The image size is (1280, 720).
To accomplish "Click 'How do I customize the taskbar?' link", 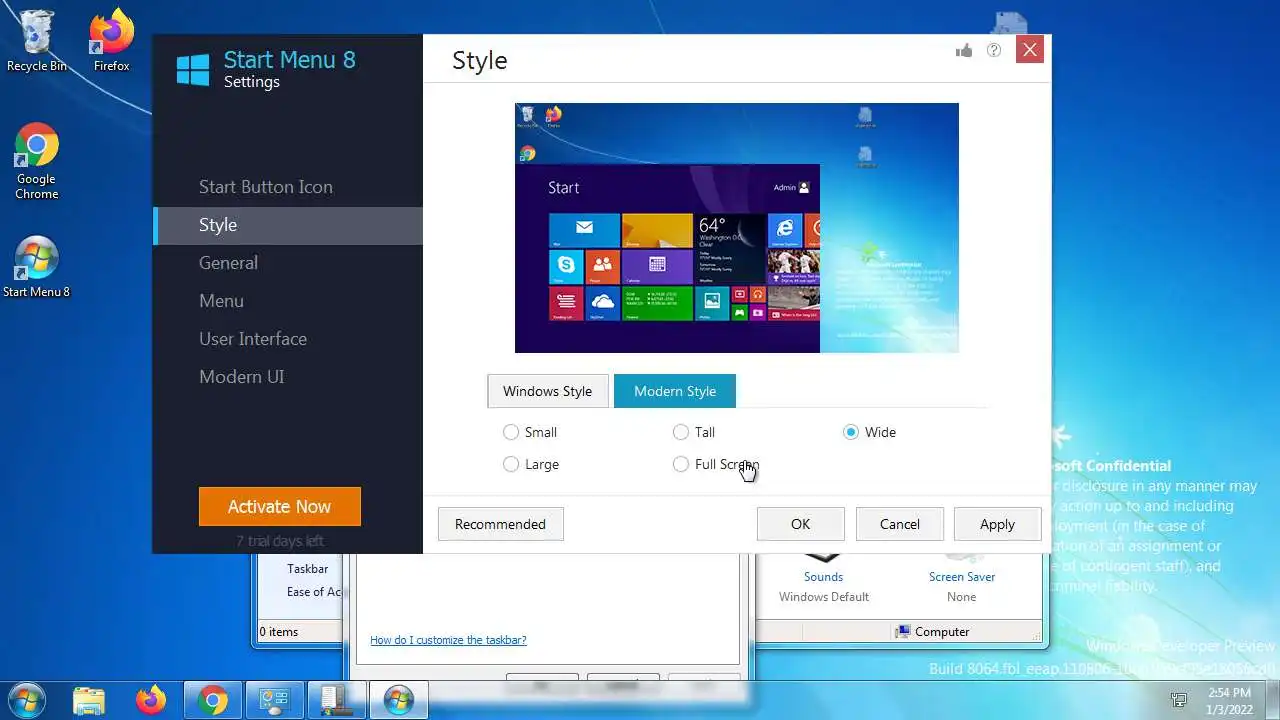I will click(448, 640).
